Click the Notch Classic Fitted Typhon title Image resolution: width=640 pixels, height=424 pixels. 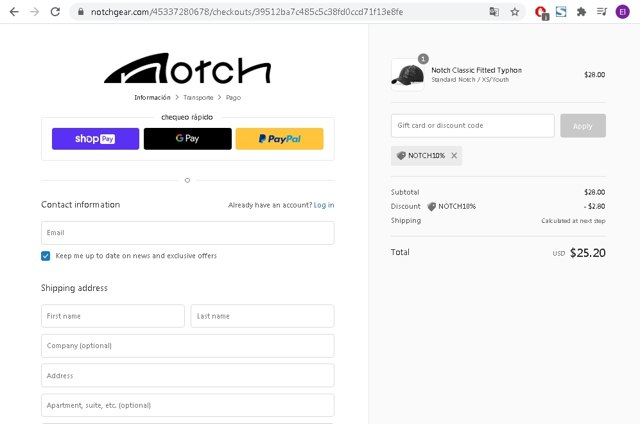click(476, 70)
